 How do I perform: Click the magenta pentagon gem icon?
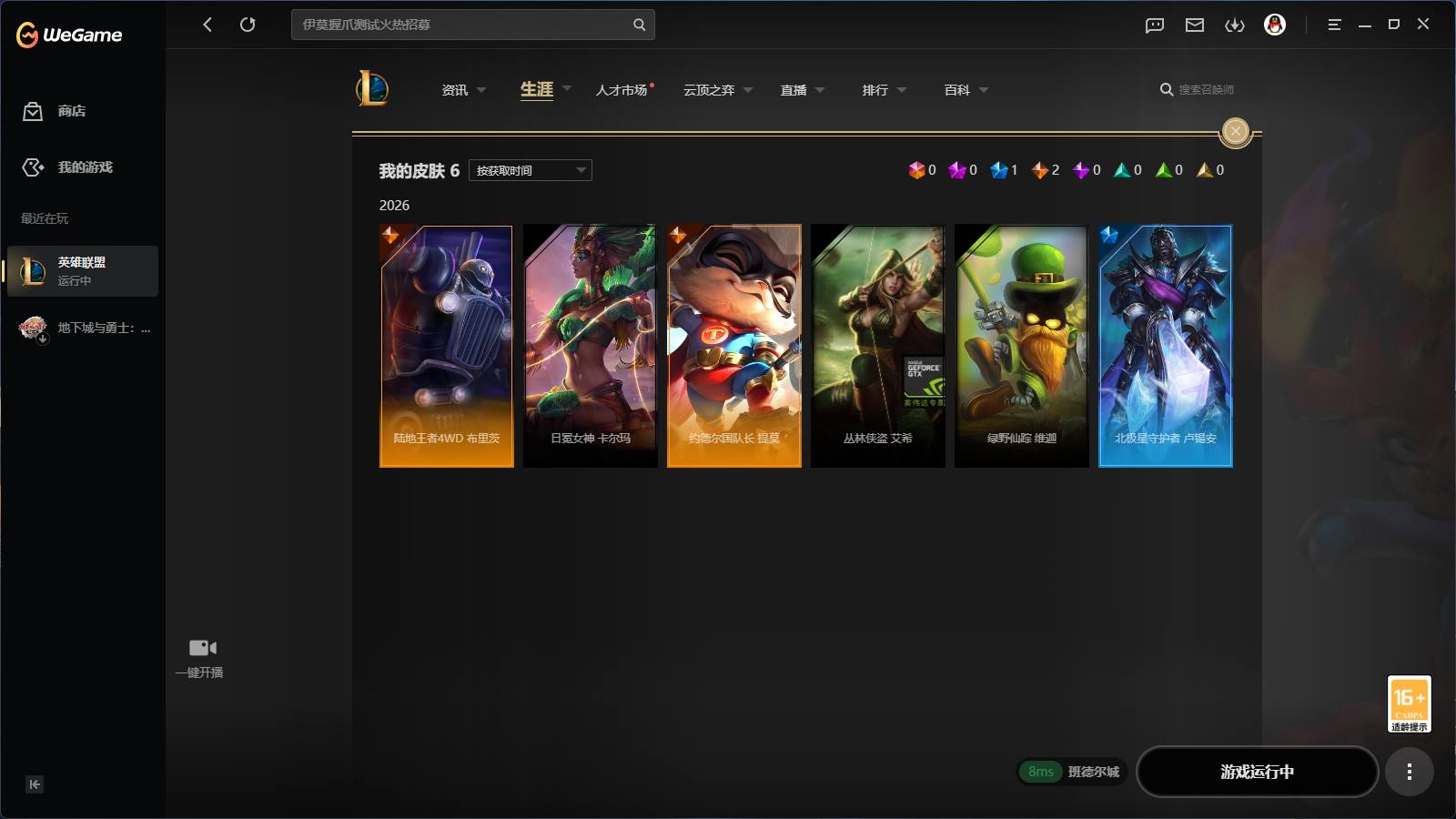[x=957, y=170]
